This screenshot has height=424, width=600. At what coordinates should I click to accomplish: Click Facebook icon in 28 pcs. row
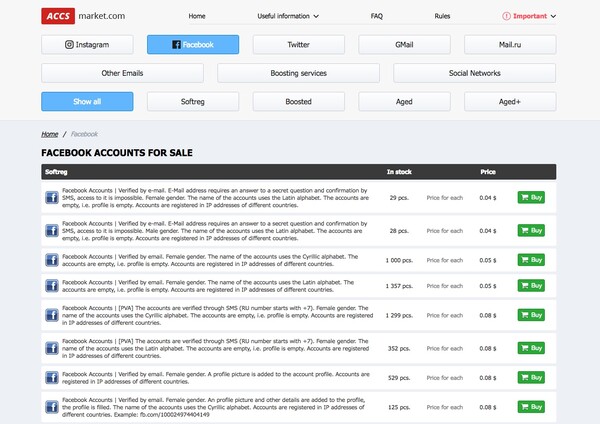click(52, 230)
